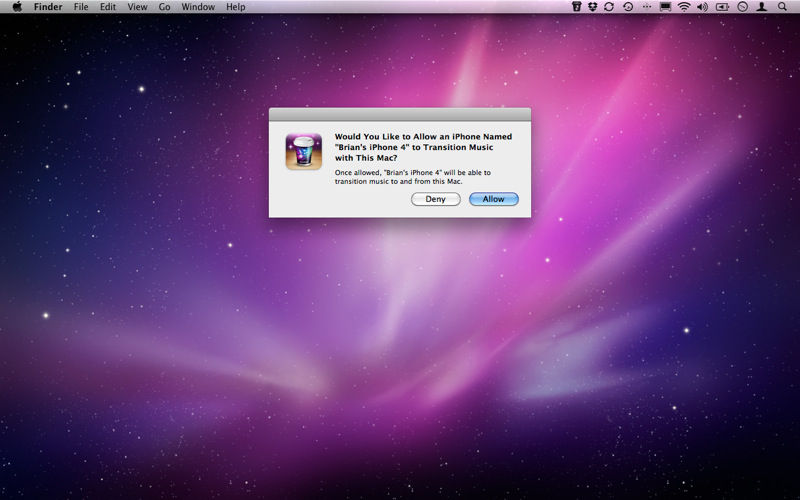Open the Edit menu
800x500 pixels.
point(108,7)
